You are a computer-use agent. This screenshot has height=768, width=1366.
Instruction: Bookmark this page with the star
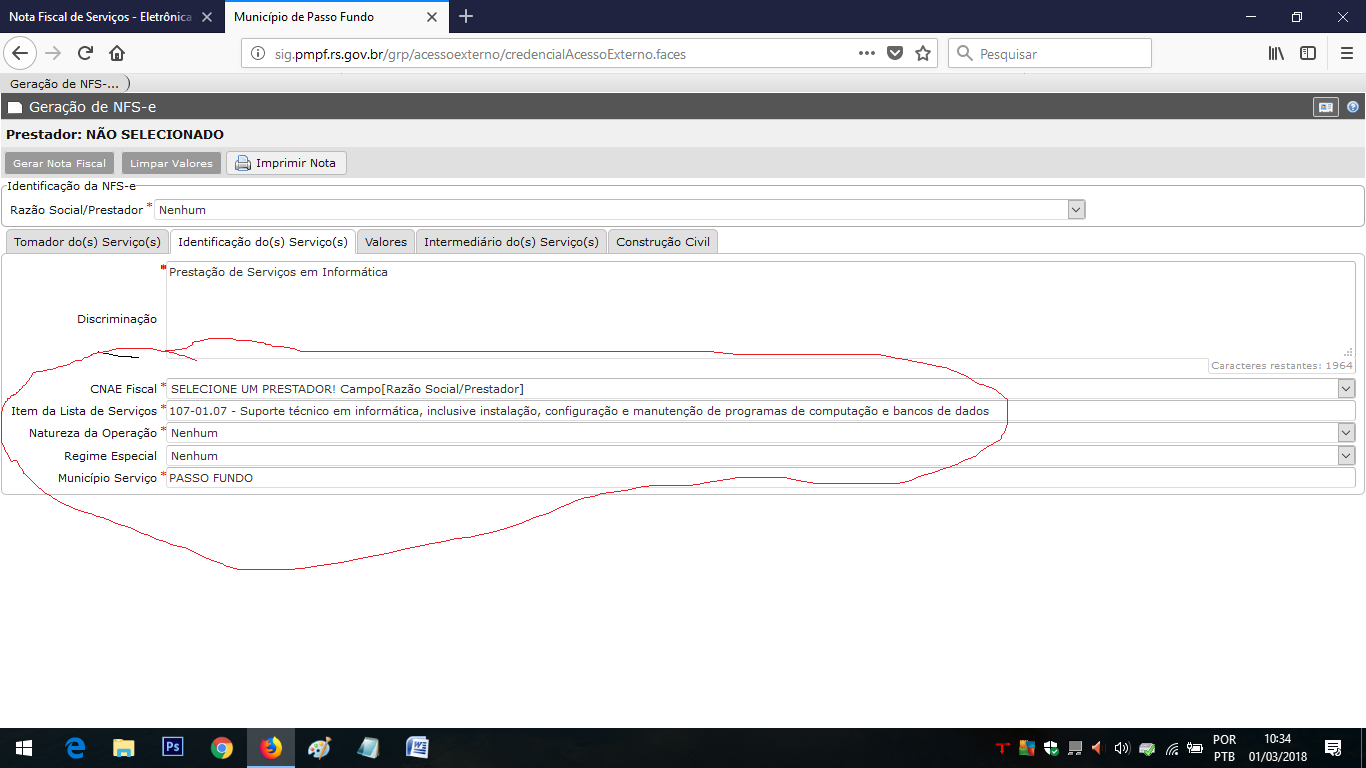[922, 54]
